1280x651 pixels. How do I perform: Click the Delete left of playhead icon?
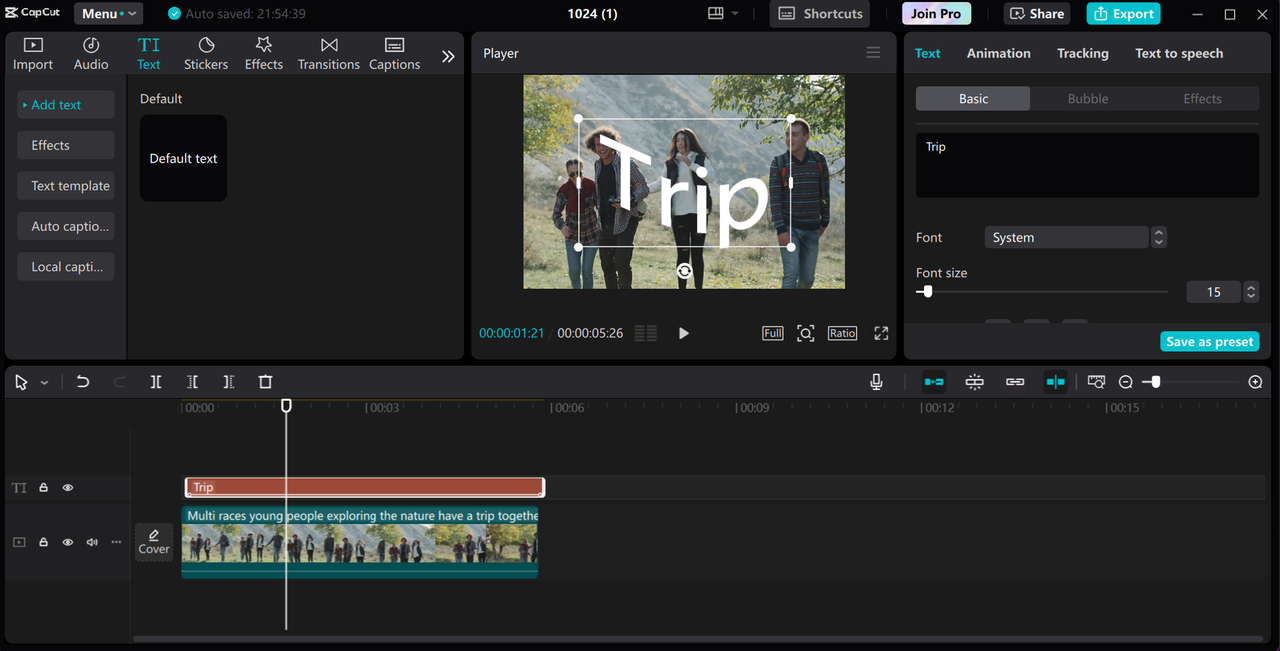click(193, 382)
